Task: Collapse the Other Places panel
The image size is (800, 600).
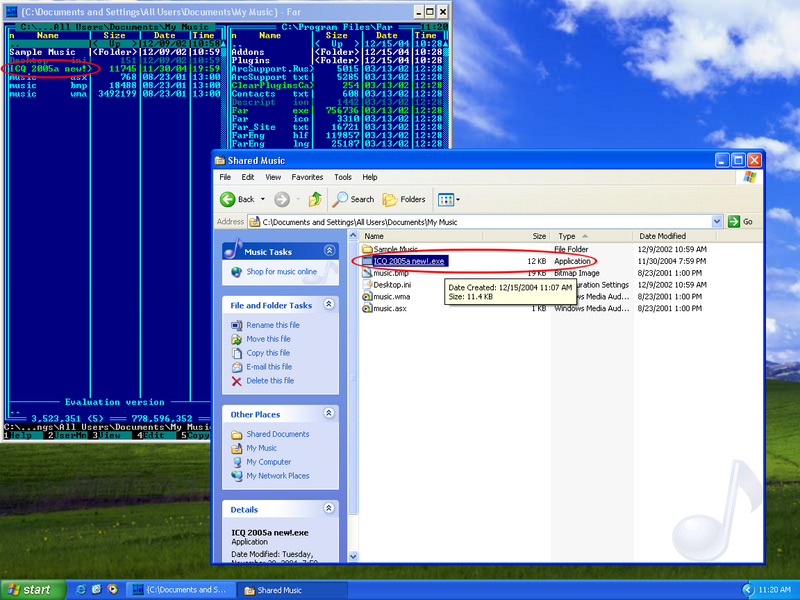Action: pyautogui.click(x=329, y=413)
